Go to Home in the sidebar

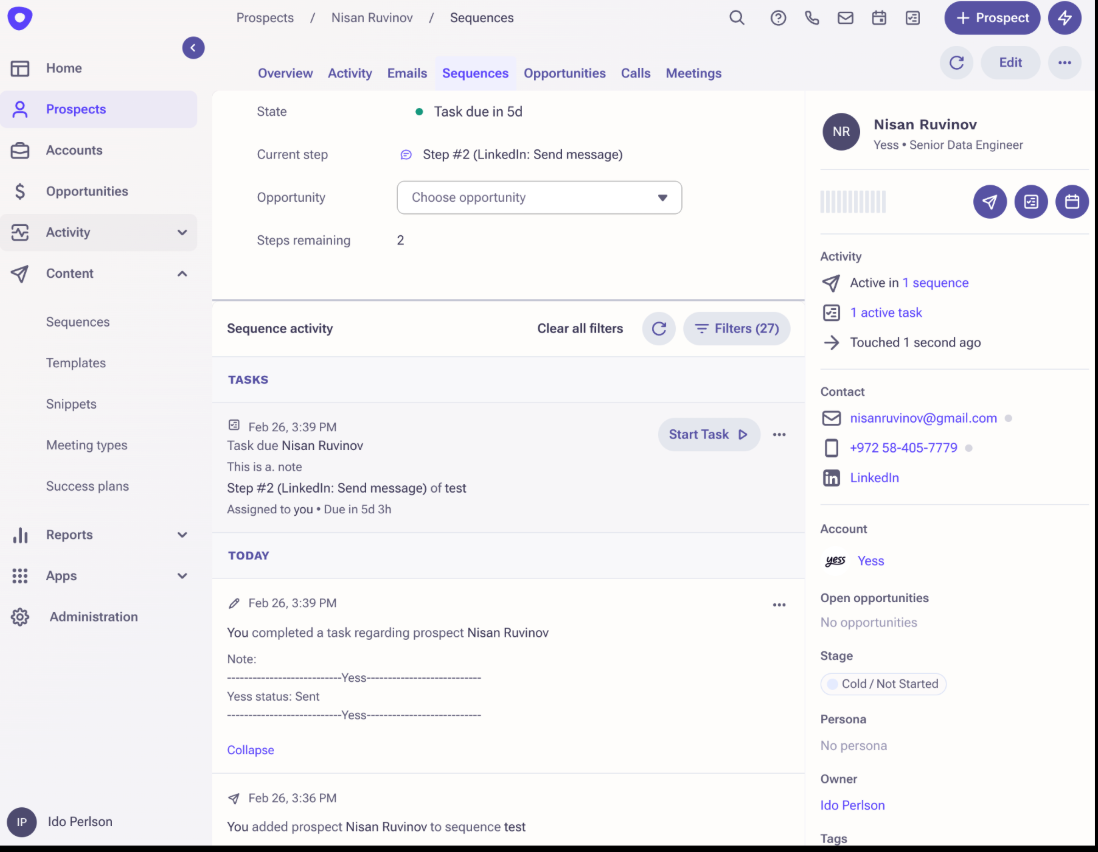99,68
